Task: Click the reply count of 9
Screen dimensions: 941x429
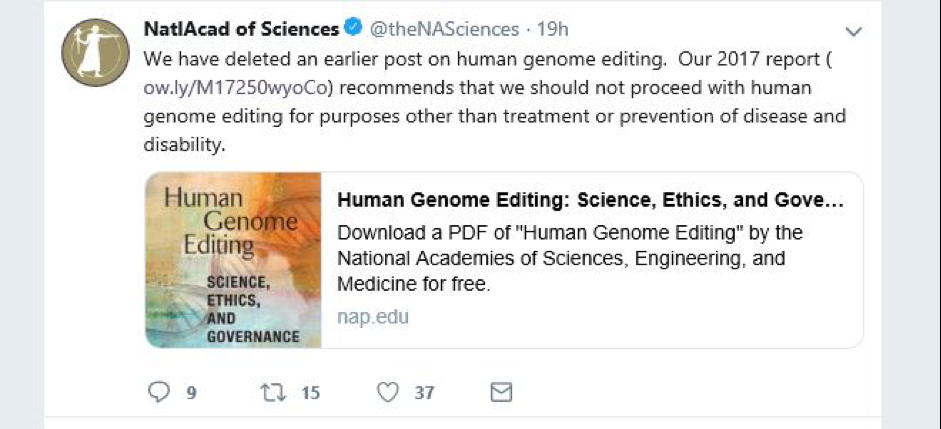Action: (190, 393)
